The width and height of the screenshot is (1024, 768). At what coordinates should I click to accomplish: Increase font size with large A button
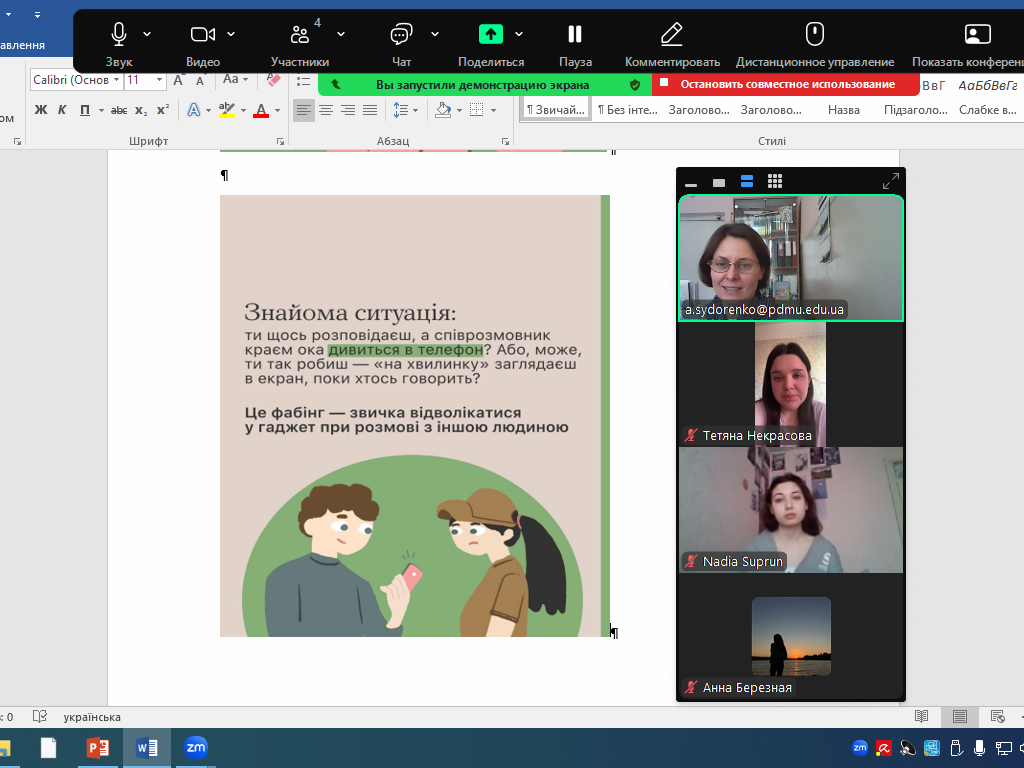coord(178,80)
